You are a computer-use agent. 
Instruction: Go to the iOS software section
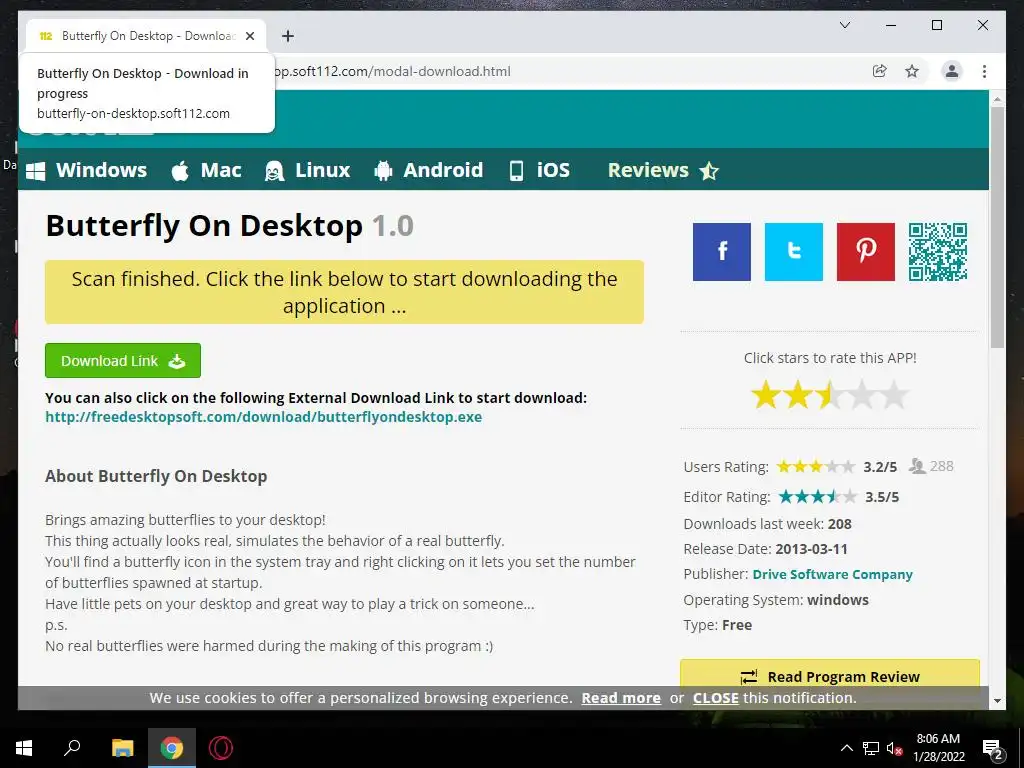click(553, 170)
